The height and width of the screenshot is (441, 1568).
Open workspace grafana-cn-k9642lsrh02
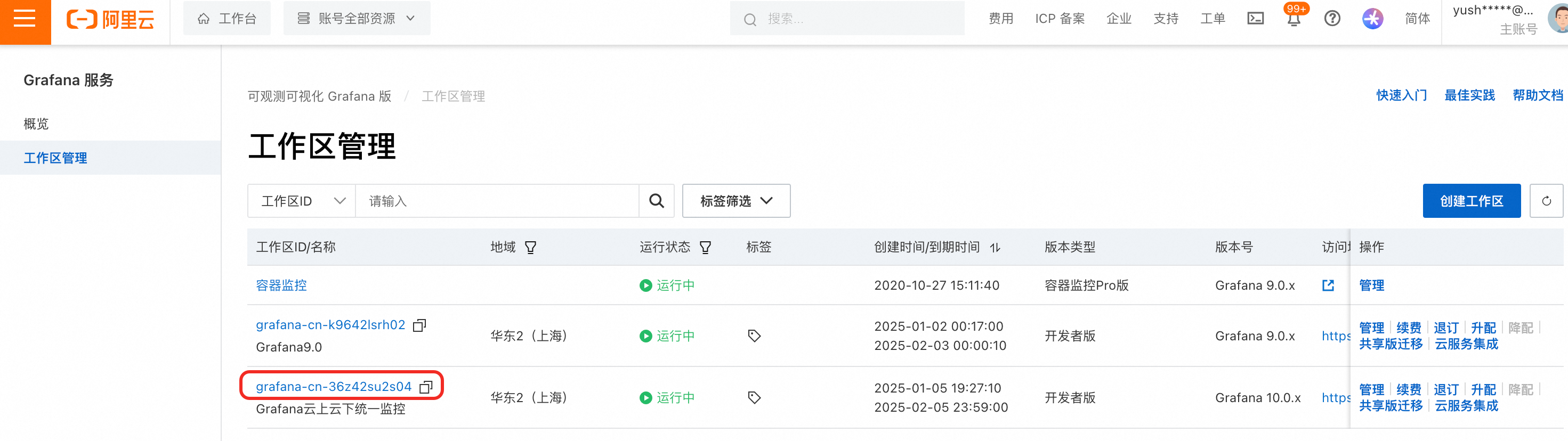coord(330,325)
